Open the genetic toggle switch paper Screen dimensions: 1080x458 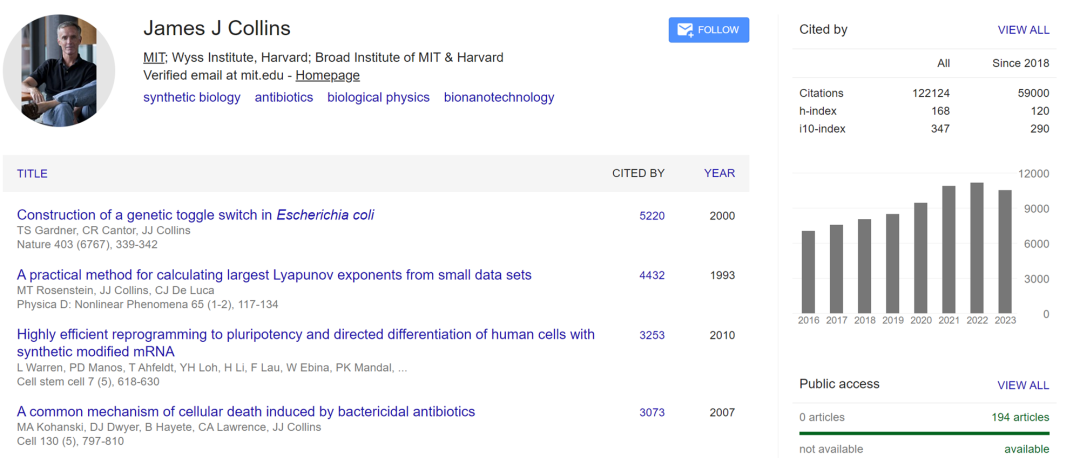coord(195,215)
